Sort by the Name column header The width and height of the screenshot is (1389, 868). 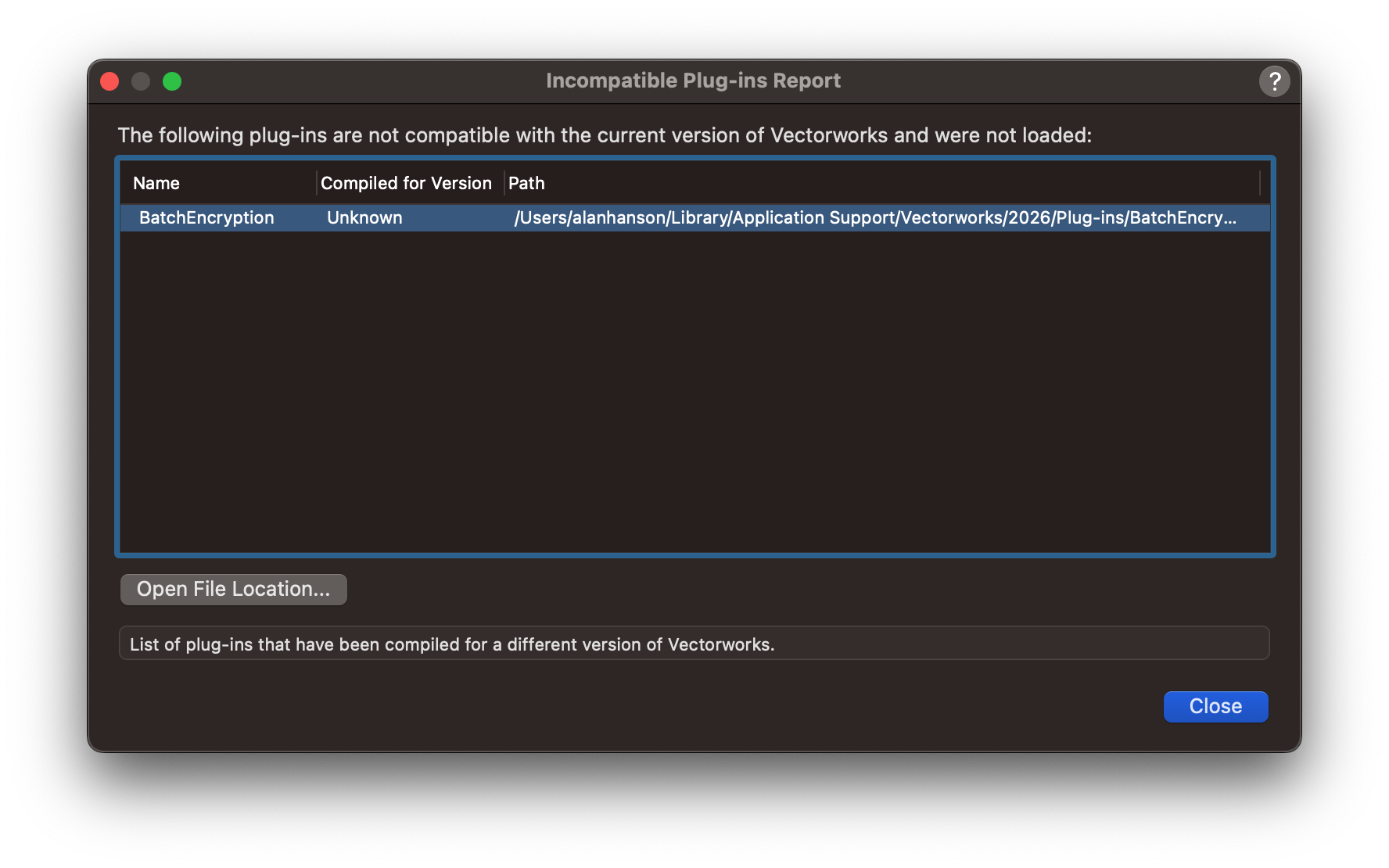pyautogui.click(x=156, y=183)
